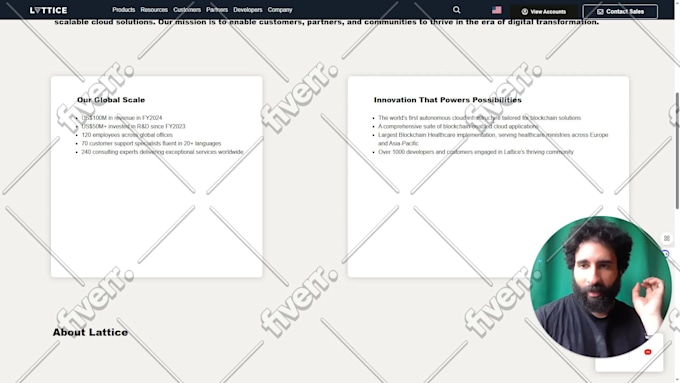Click 'Over 1000 developers' bullet
680x383 pixels.
click(x=476, y=152)
